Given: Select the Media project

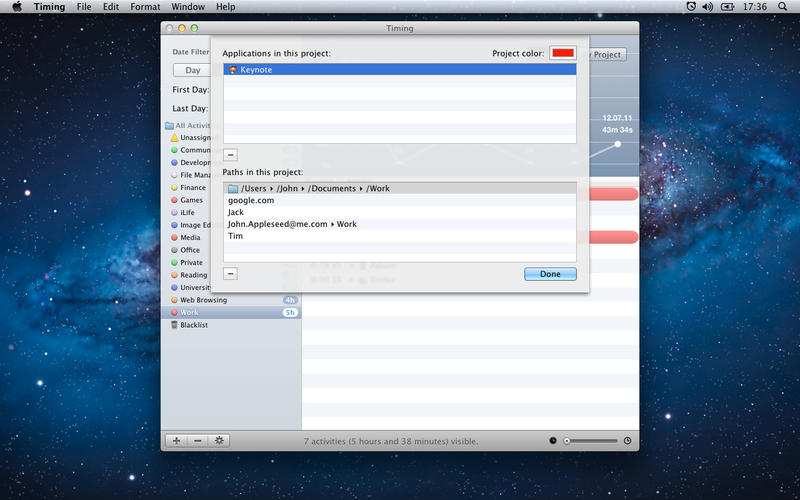Looking at the screenshot, I should tap(186, 237).
